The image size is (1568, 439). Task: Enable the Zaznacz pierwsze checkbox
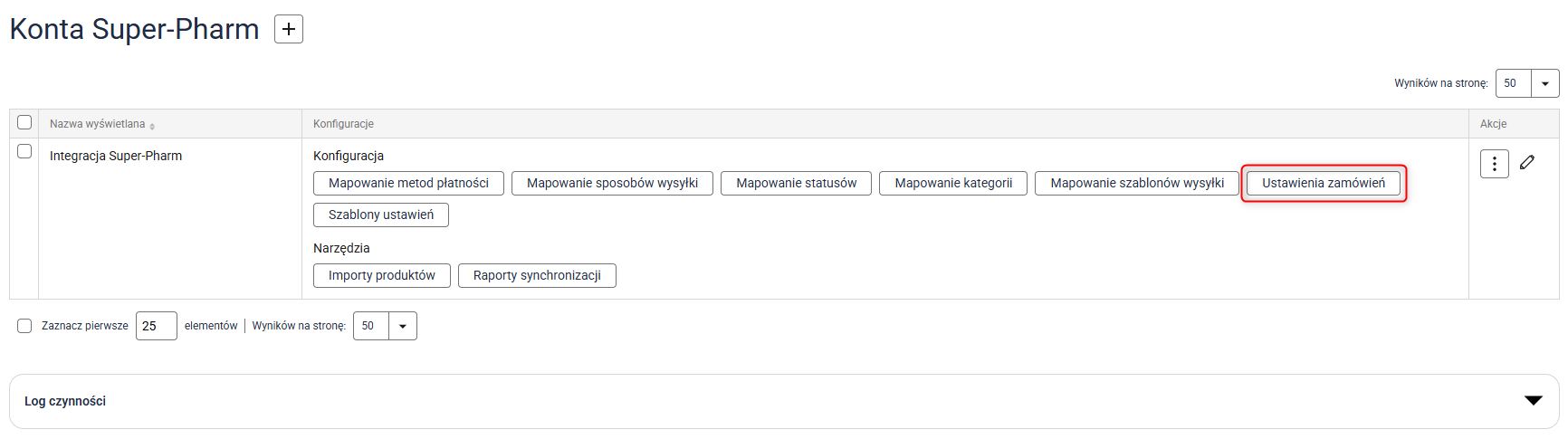coord(24,326)
